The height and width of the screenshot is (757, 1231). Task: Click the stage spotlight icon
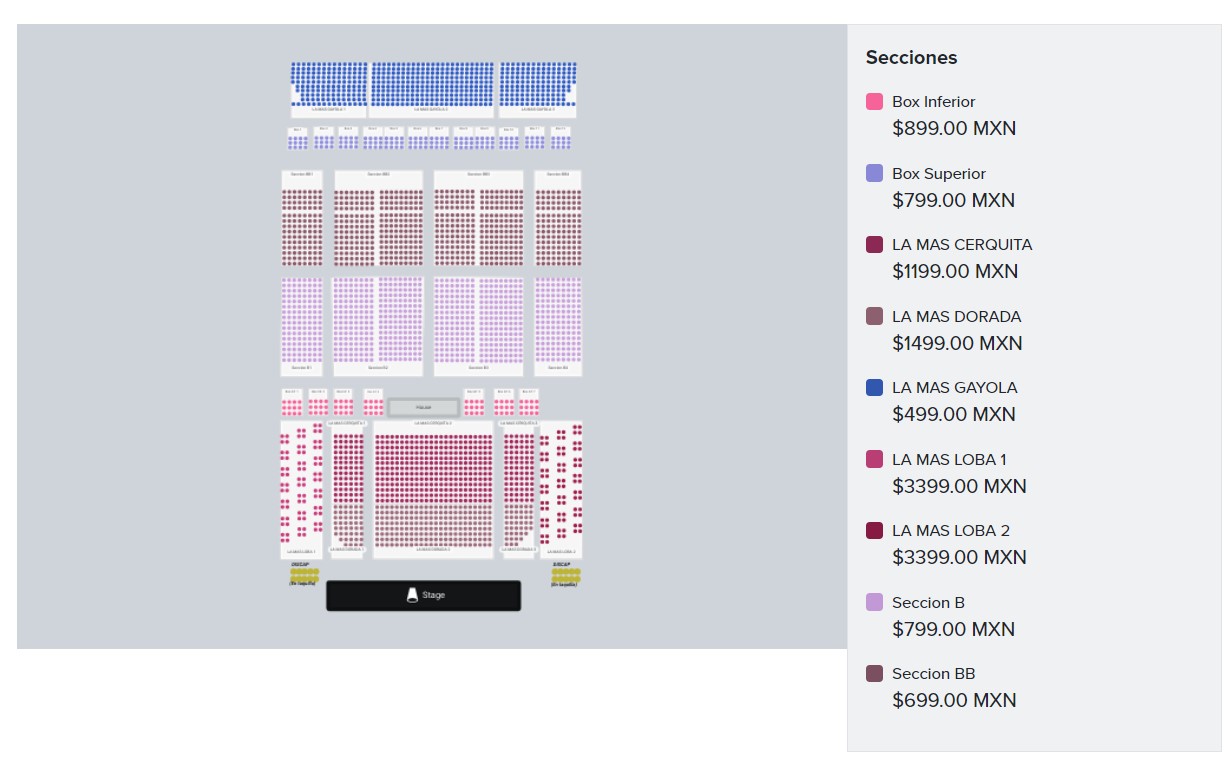[412, 595]
